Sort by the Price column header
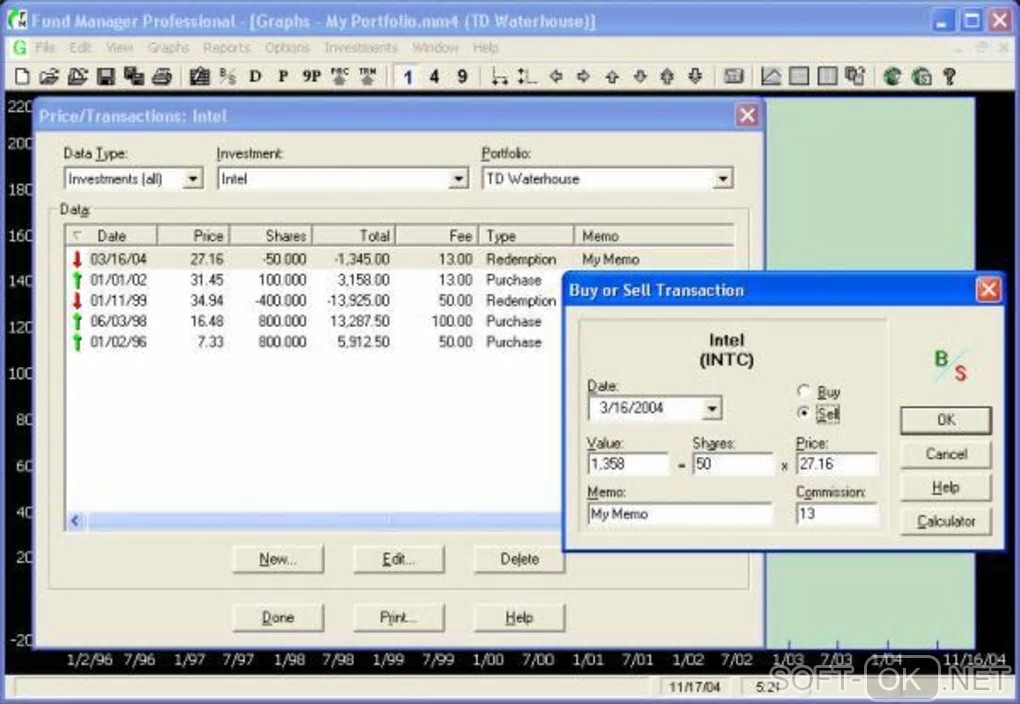The image size is (1020, 704). [193, 236]
